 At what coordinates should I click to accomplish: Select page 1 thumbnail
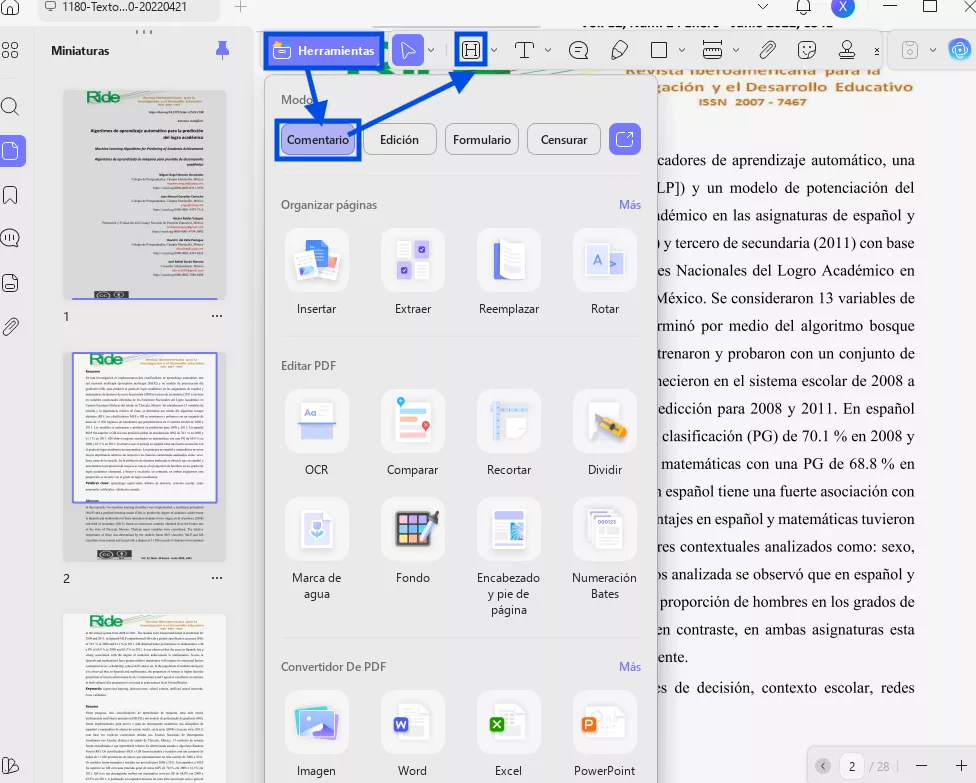144,195
